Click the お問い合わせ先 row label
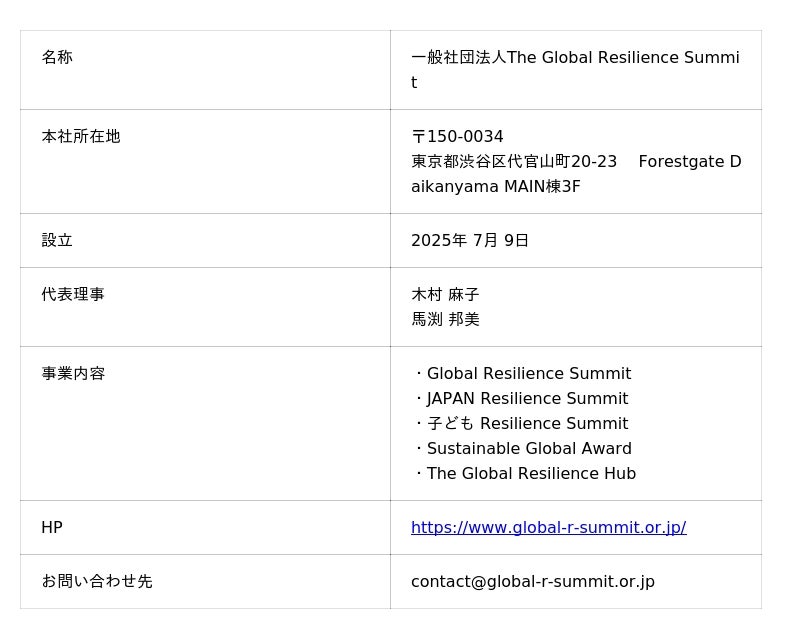 (x=96, y=581)
